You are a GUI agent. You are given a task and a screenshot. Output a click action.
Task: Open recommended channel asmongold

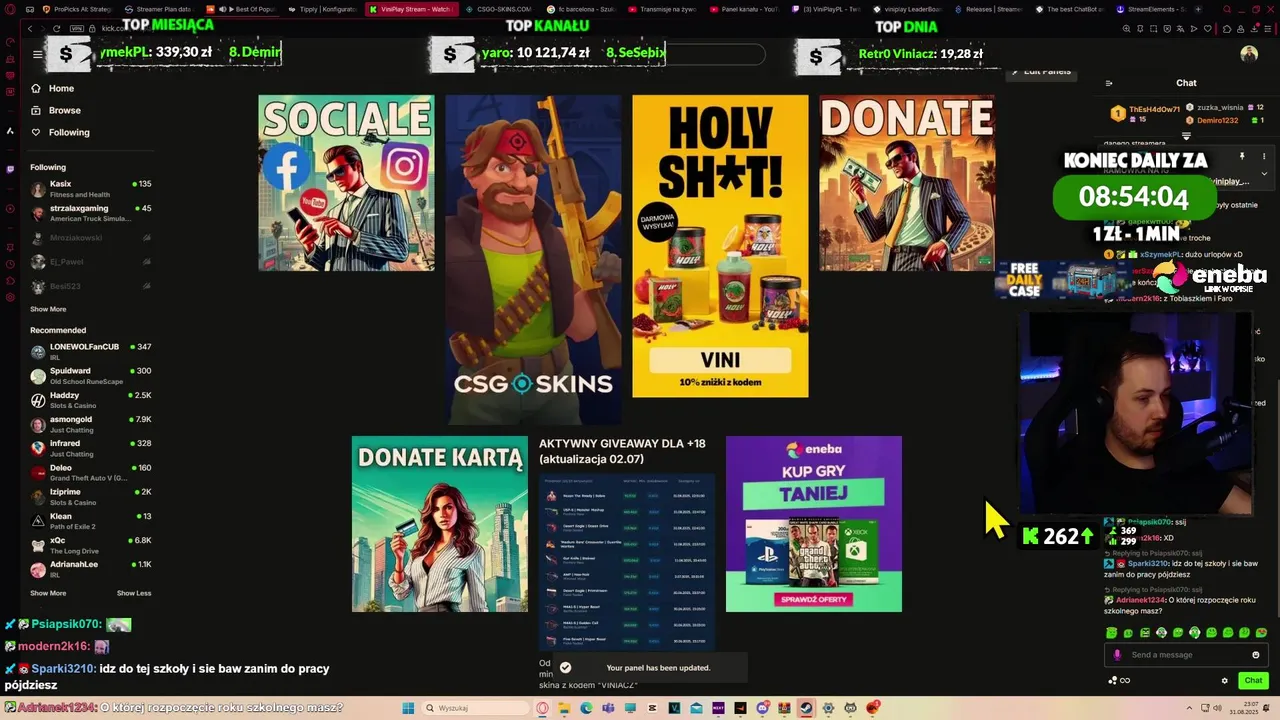[x=90, y=424]
